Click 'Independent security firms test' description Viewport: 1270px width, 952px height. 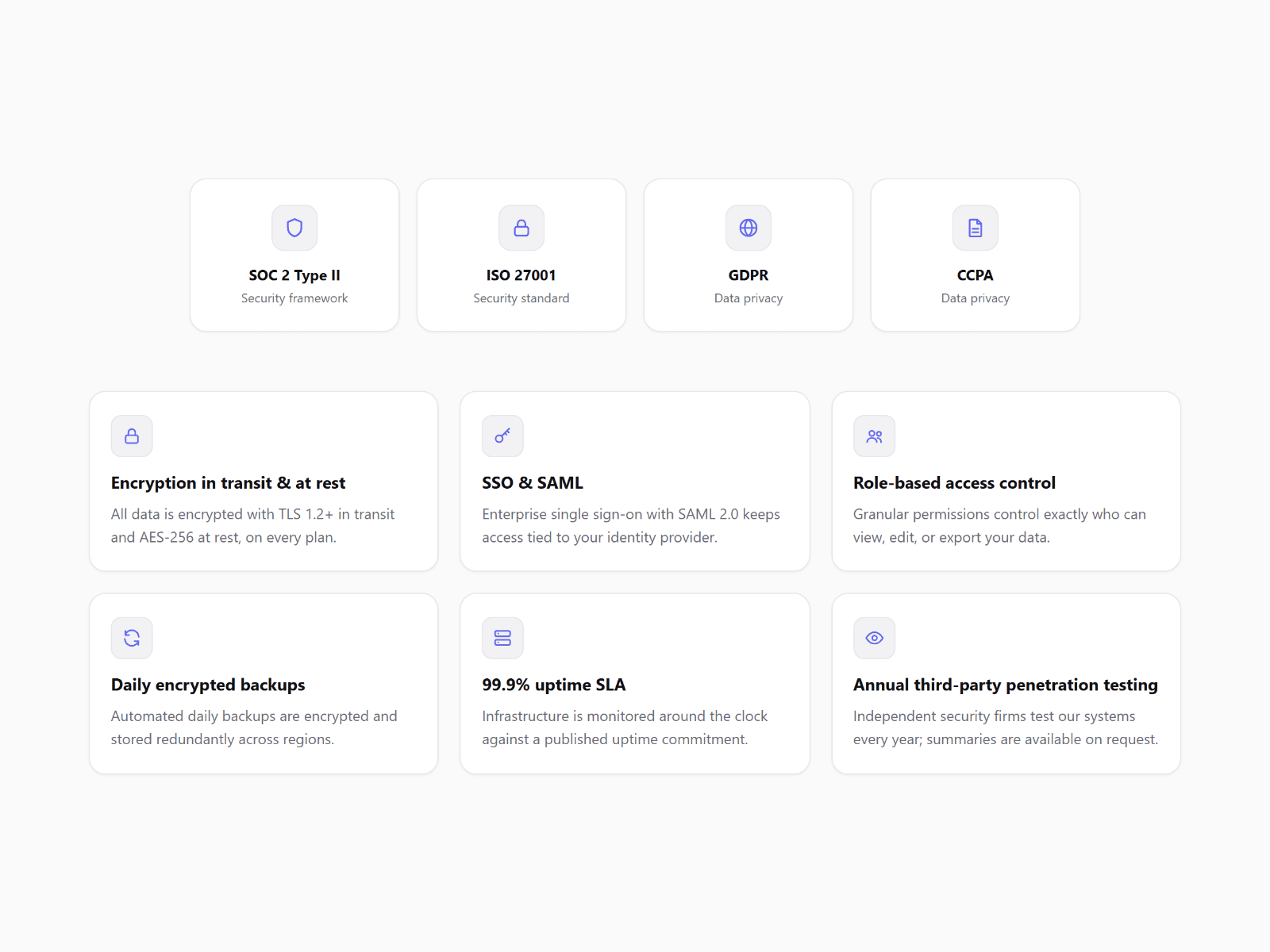(1006, 727)
